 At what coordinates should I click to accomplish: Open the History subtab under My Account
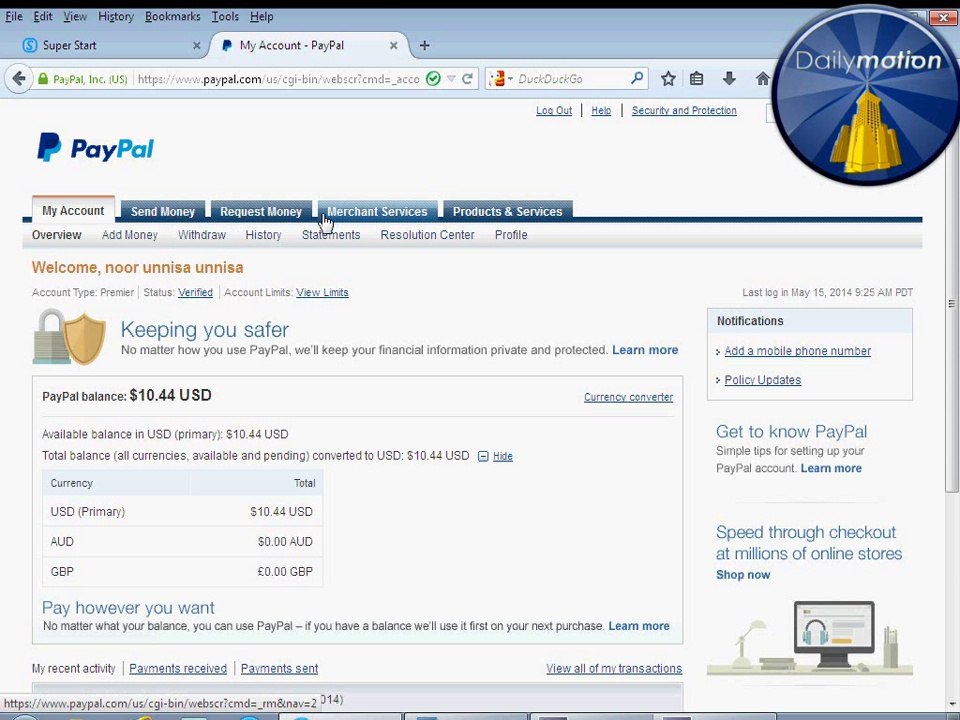tap(263, 235)
